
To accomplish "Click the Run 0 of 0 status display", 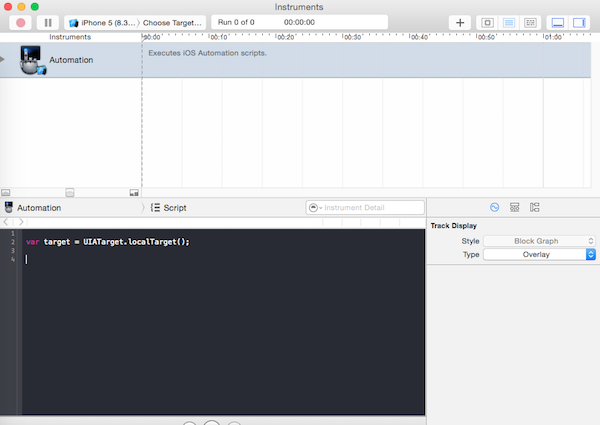I will [236, 22].
